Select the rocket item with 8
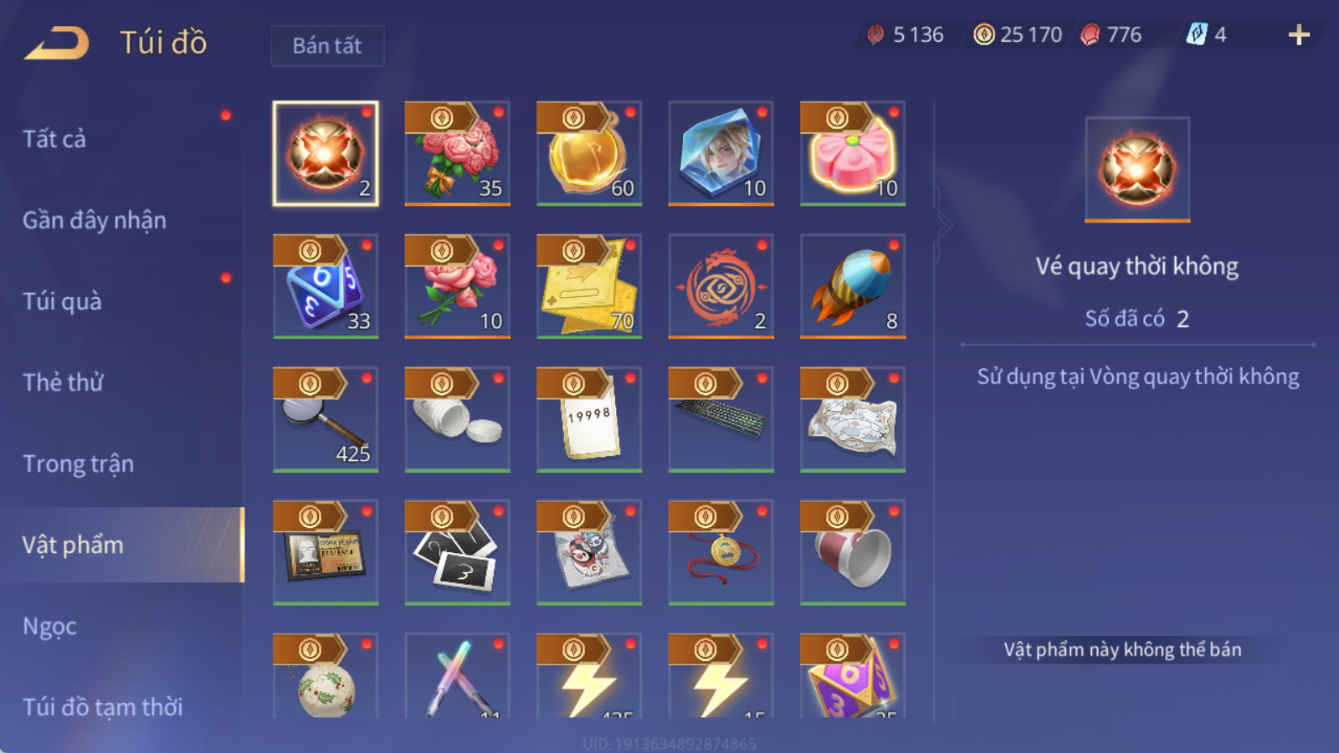 [853, 286]
